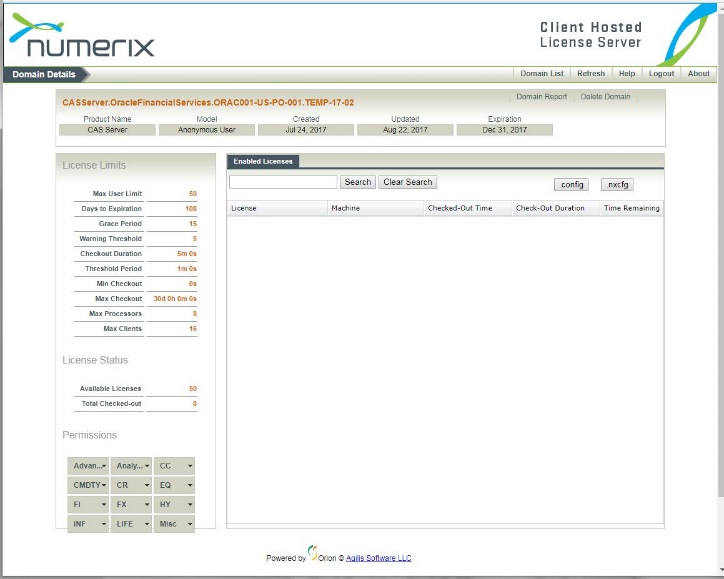Click the Threshold Period value 1m 0s
This screenshot has width=724, height=579.
point(187,269)
